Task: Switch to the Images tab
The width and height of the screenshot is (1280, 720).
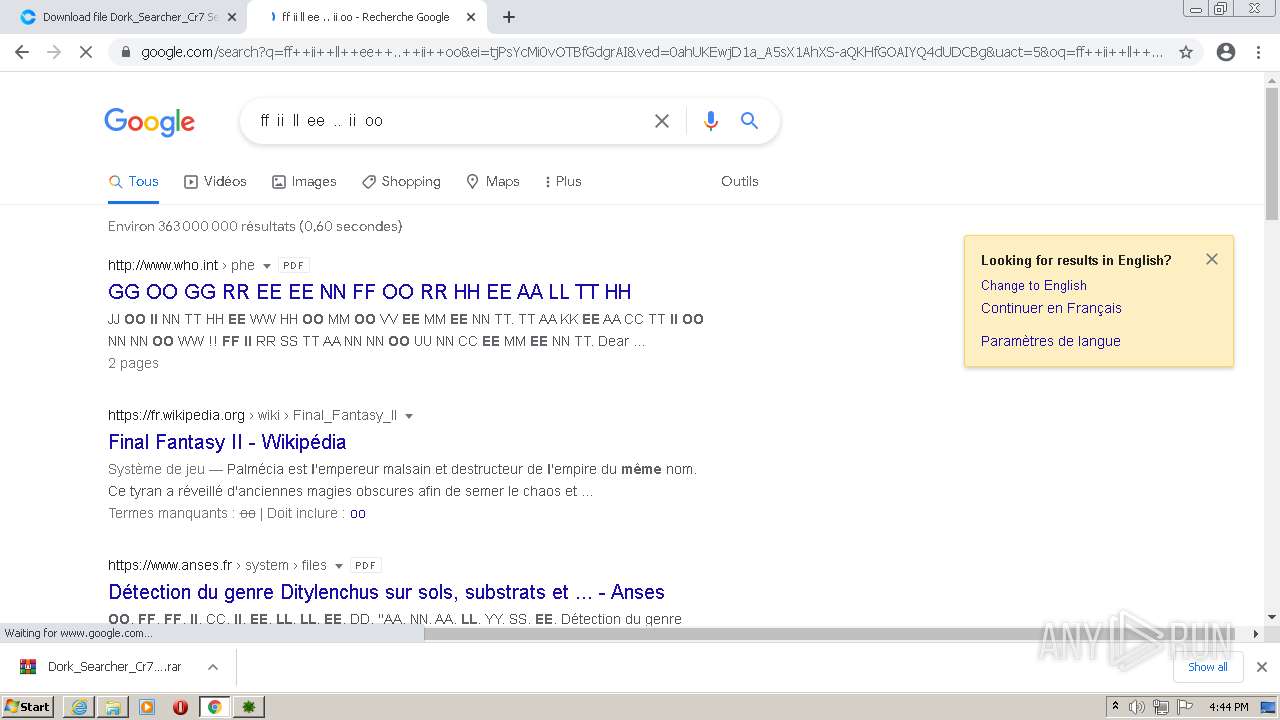Action: [305, 181]
